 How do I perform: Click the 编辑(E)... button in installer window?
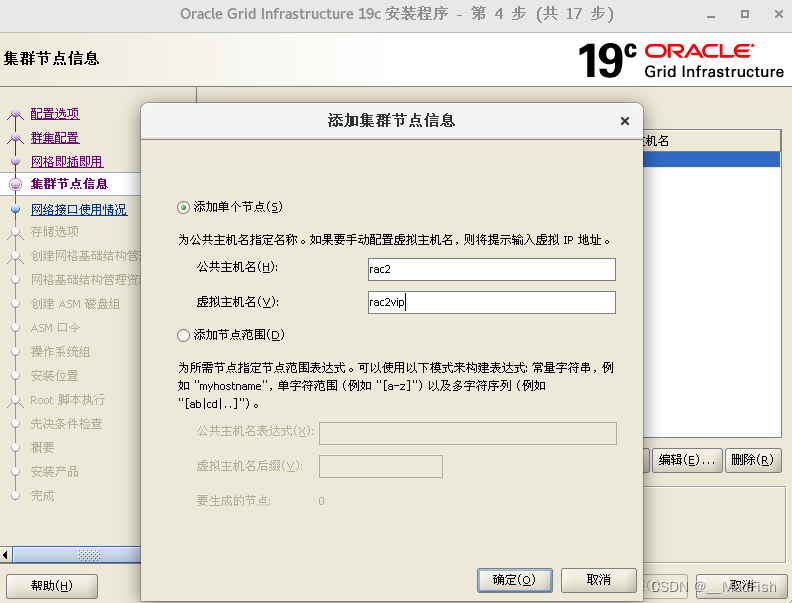[x=686, y=460]
